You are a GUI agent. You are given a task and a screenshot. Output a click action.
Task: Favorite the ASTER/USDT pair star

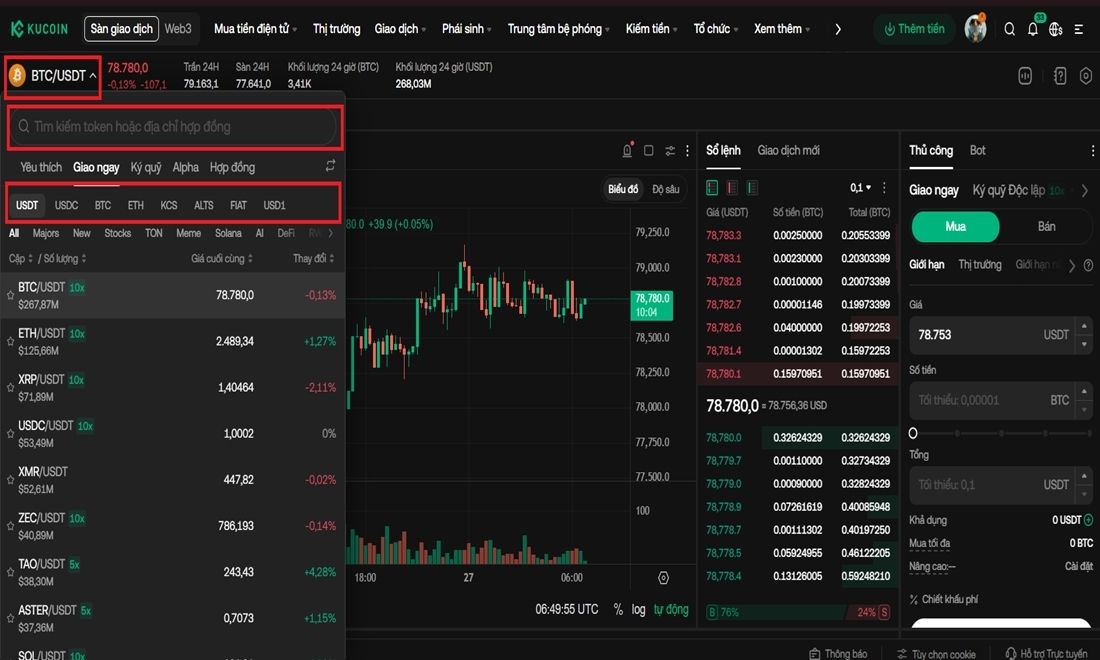(x=10, y=619)
